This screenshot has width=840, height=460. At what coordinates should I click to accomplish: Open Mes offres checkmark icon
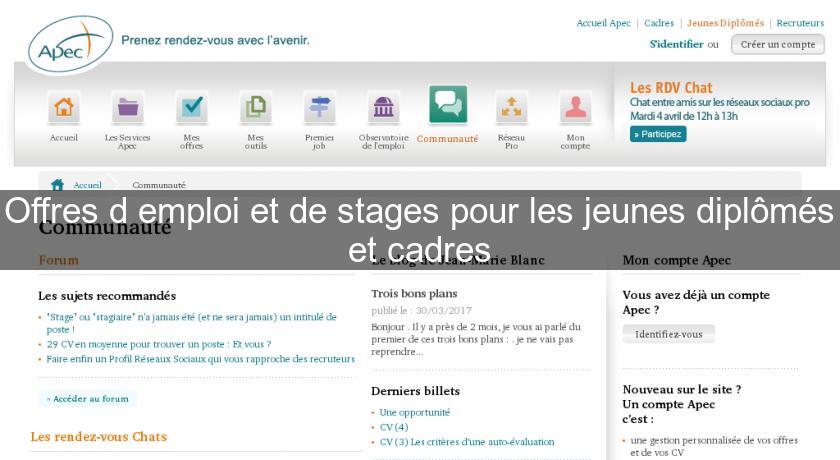pos(192,107)
